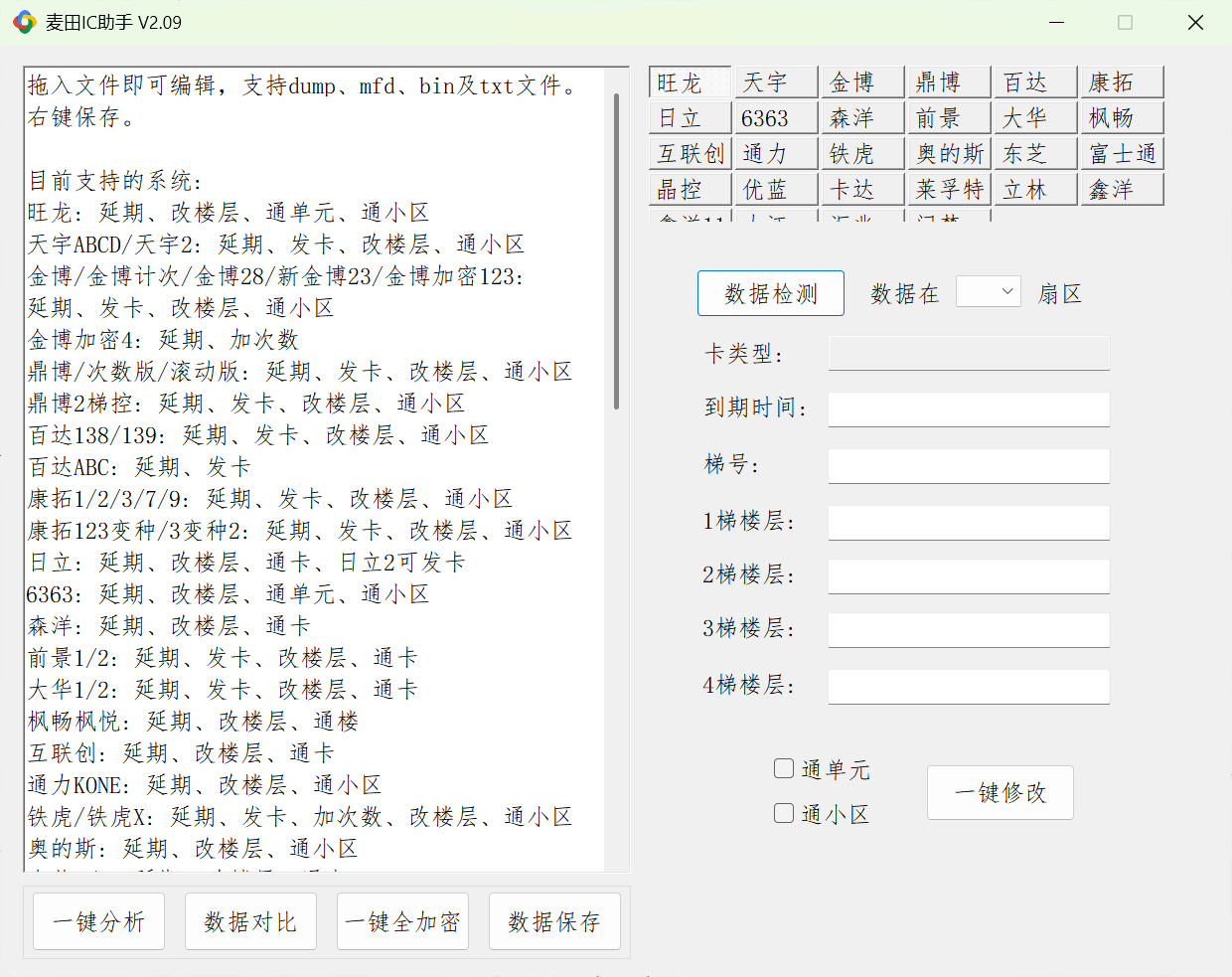Expand the 数据在 sector dropdown
Viewport: 1232px width, 977px height.
[x=988, y=292]
